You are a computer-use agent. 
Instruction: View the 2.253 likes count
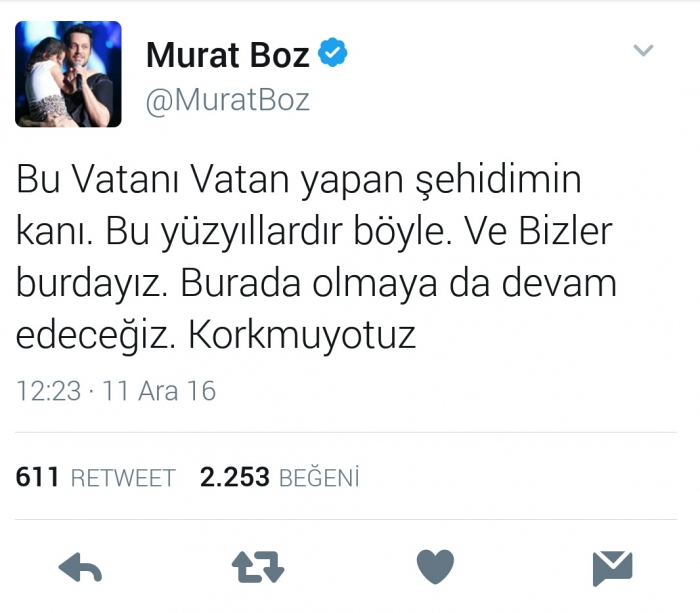click(x=235, y=476)
